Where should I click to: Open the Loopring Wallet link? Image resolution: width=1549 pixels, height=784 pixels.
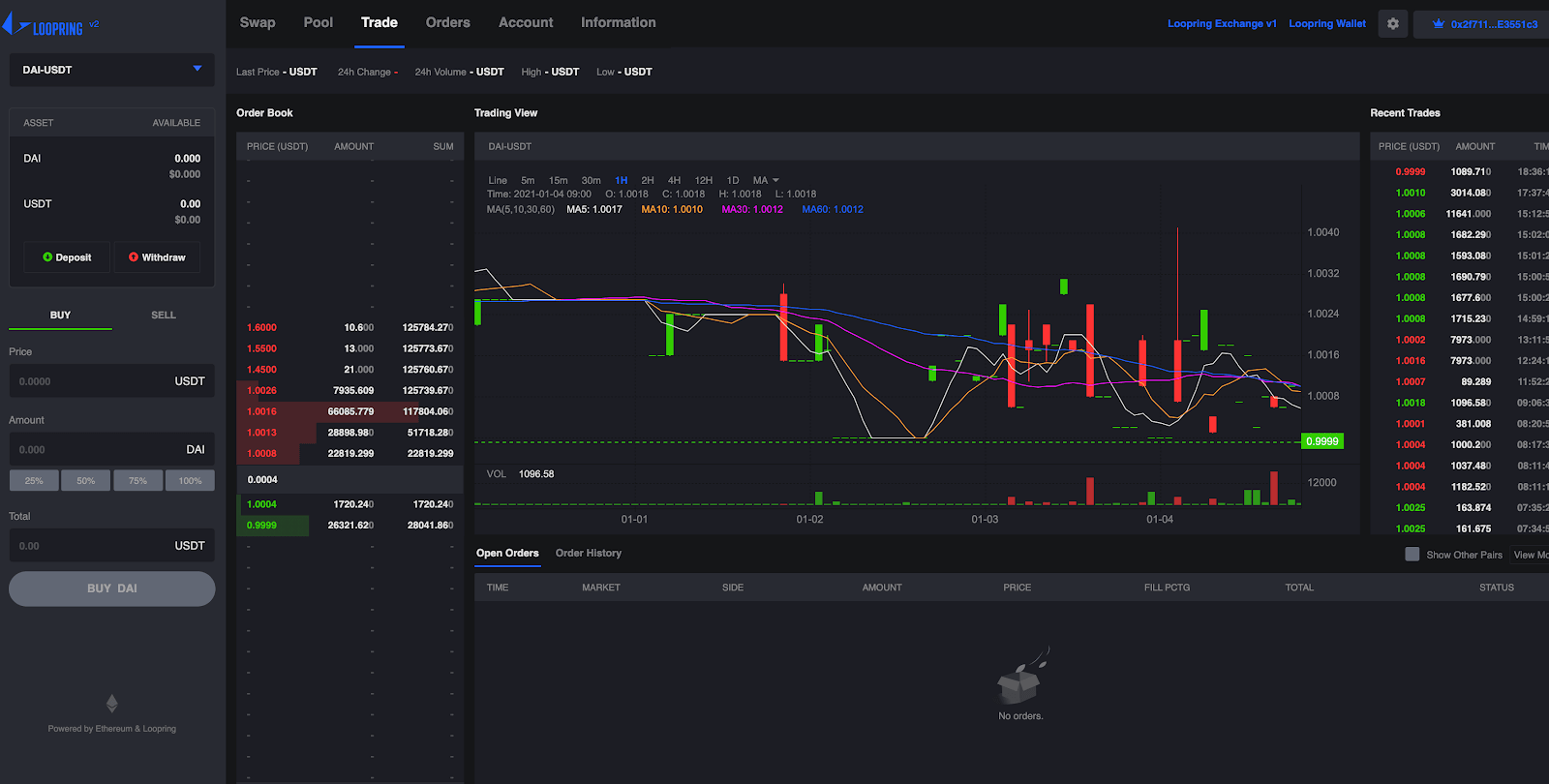[1327, 24]
